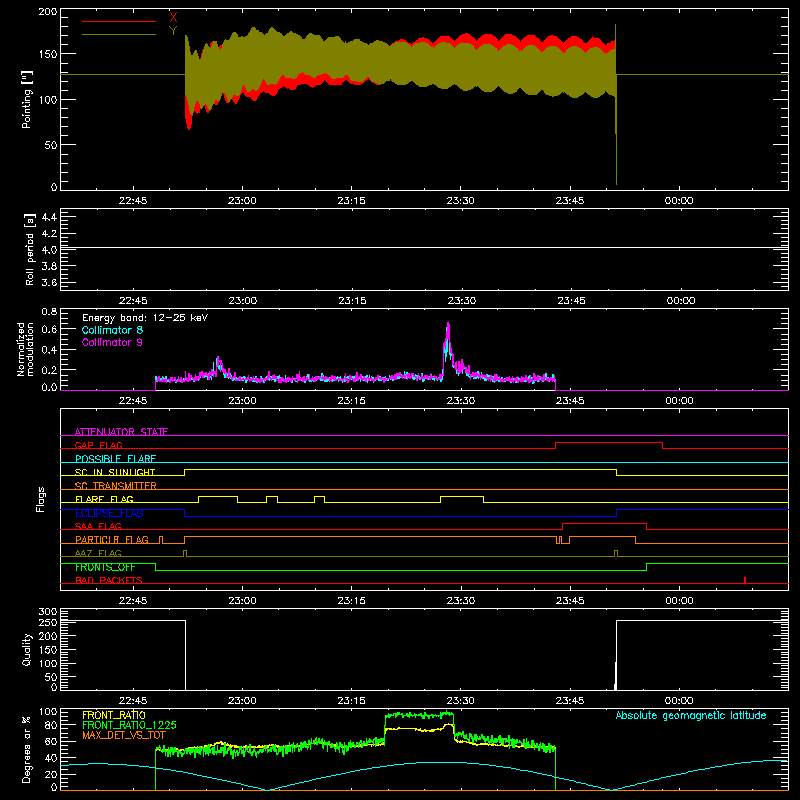Click the "Roll period [s]" axis title

(29, 249)
